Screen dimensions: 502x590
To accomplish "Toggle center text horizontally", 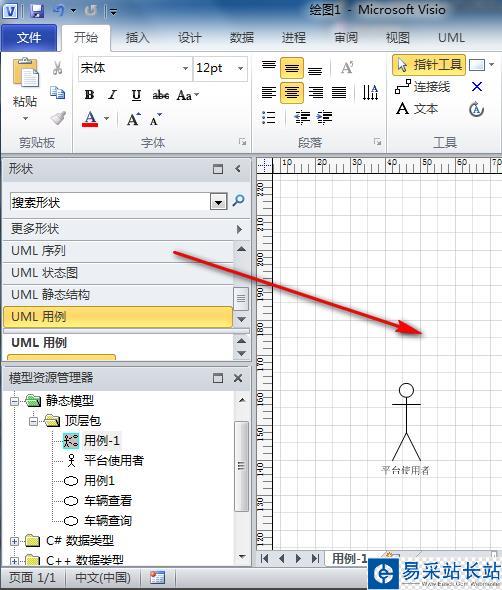I will tap(292, 93).
